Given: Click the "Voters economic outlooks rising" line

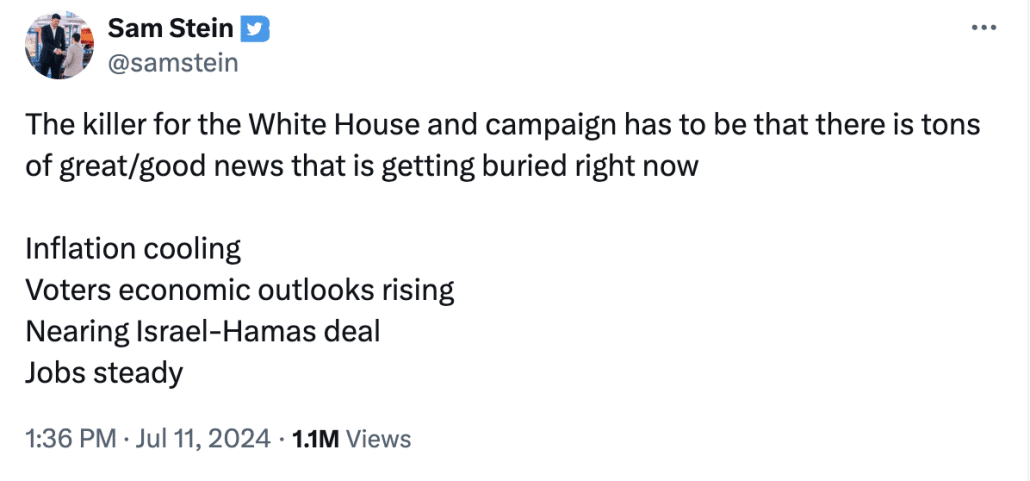Looking at the screenshot, I should point(240,290).
